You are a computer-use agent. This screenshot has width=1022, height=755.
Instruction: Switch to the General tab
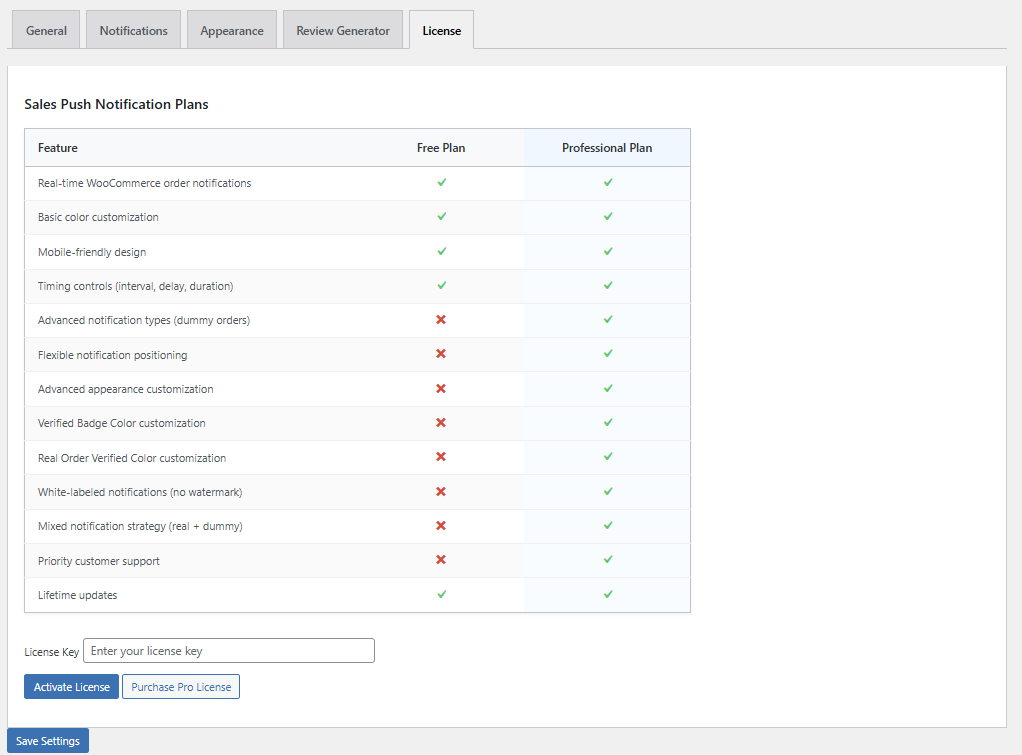point(45,30)
